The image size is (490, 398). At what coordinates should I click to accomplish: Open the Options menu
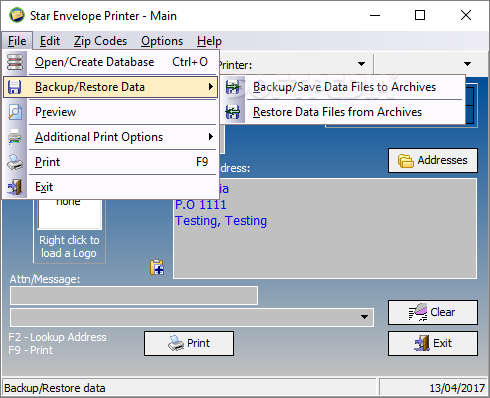tap(162, 41)
